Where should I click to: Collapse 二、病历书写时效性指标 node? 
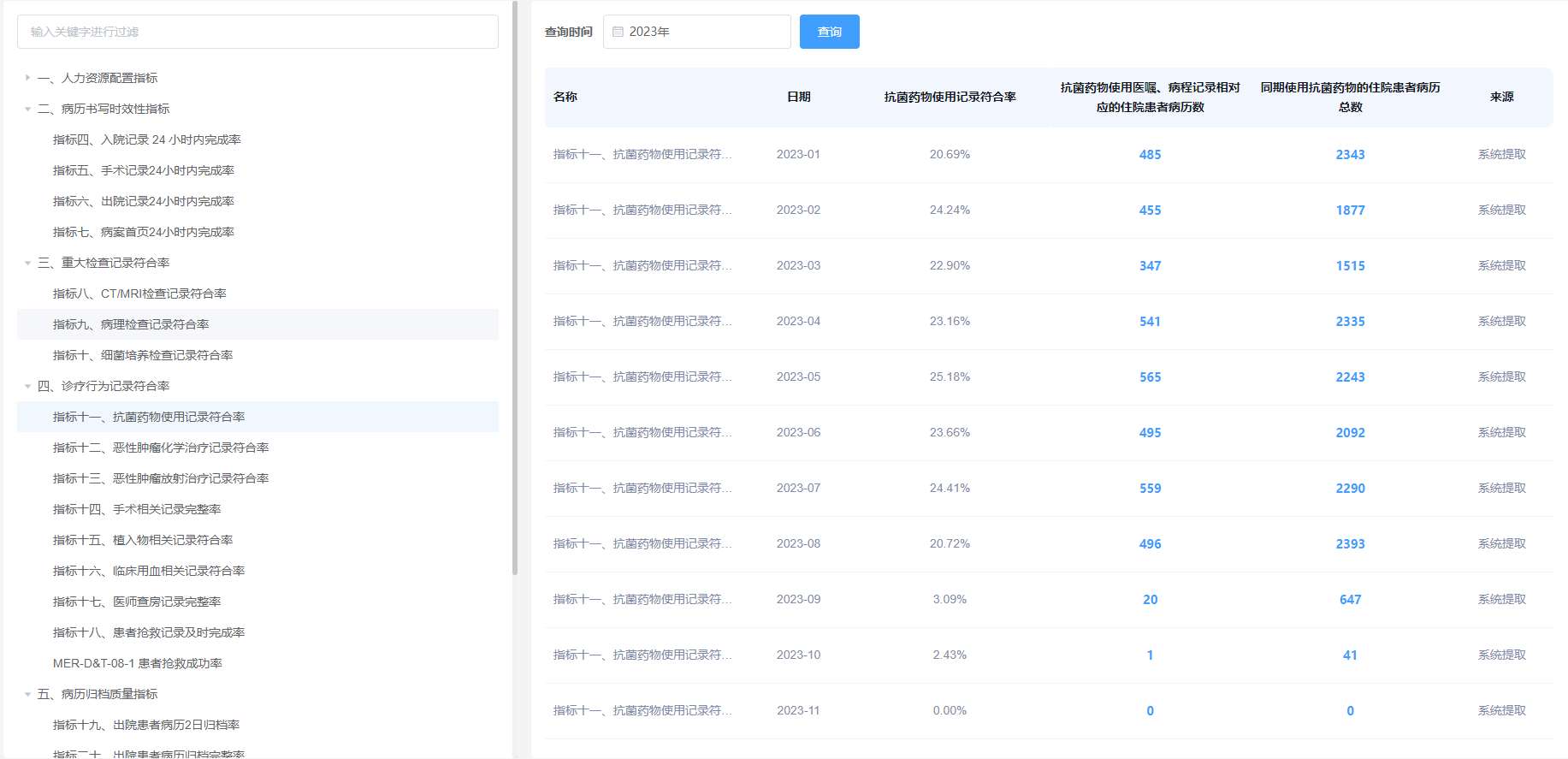(x=27, y=109)
